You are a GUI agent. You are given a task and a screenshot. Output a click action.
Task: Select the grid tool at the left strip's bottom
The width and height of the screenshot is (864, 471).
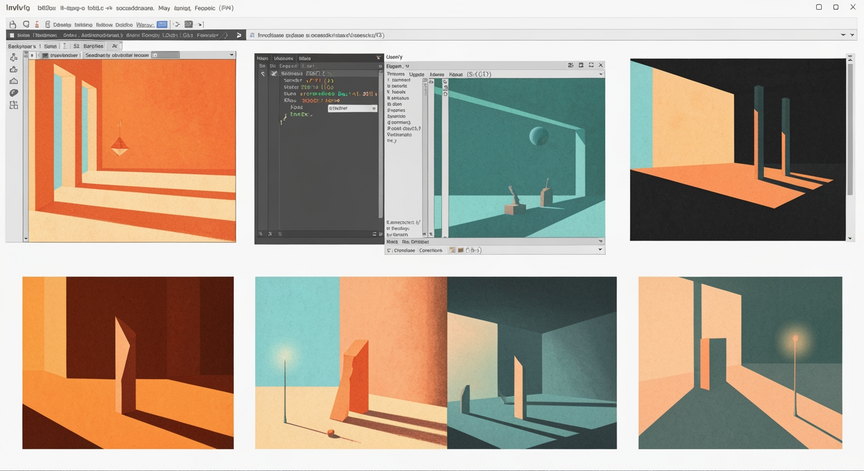tap(14, 105)
